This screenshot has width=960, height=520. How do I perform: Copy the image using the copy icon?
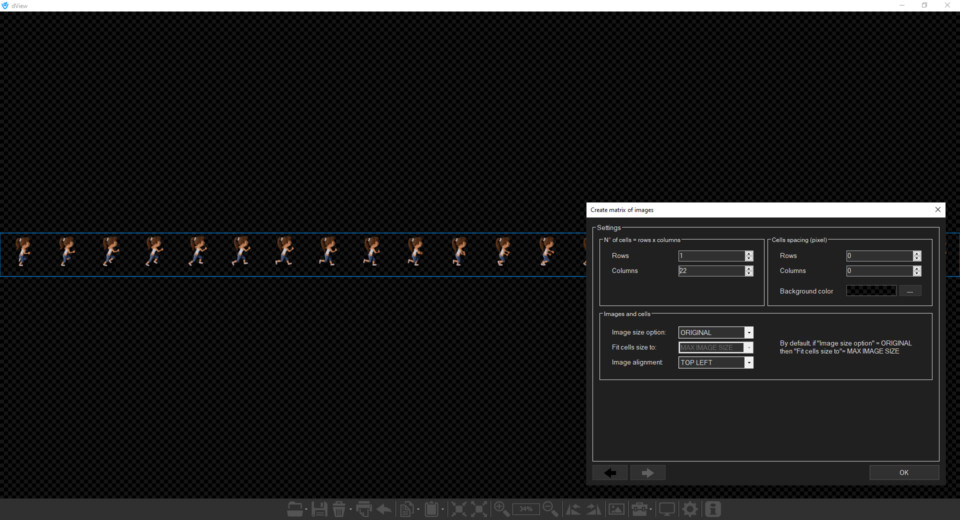point(406,509)
